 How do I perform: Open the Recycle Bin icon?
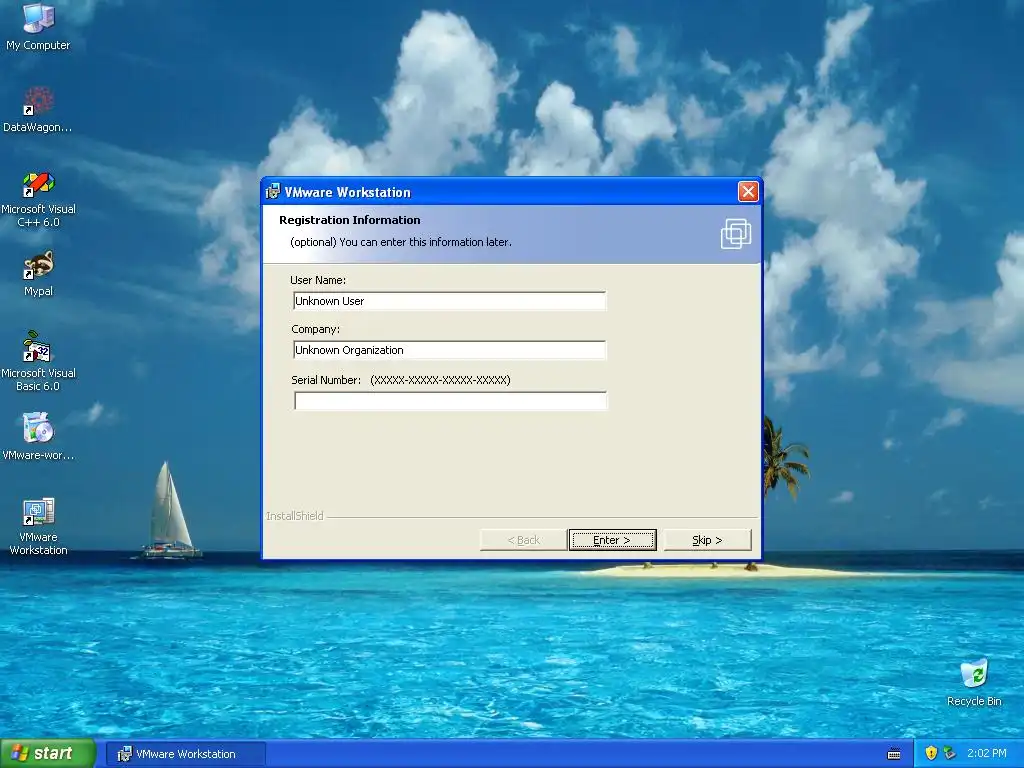coord(974,683)
